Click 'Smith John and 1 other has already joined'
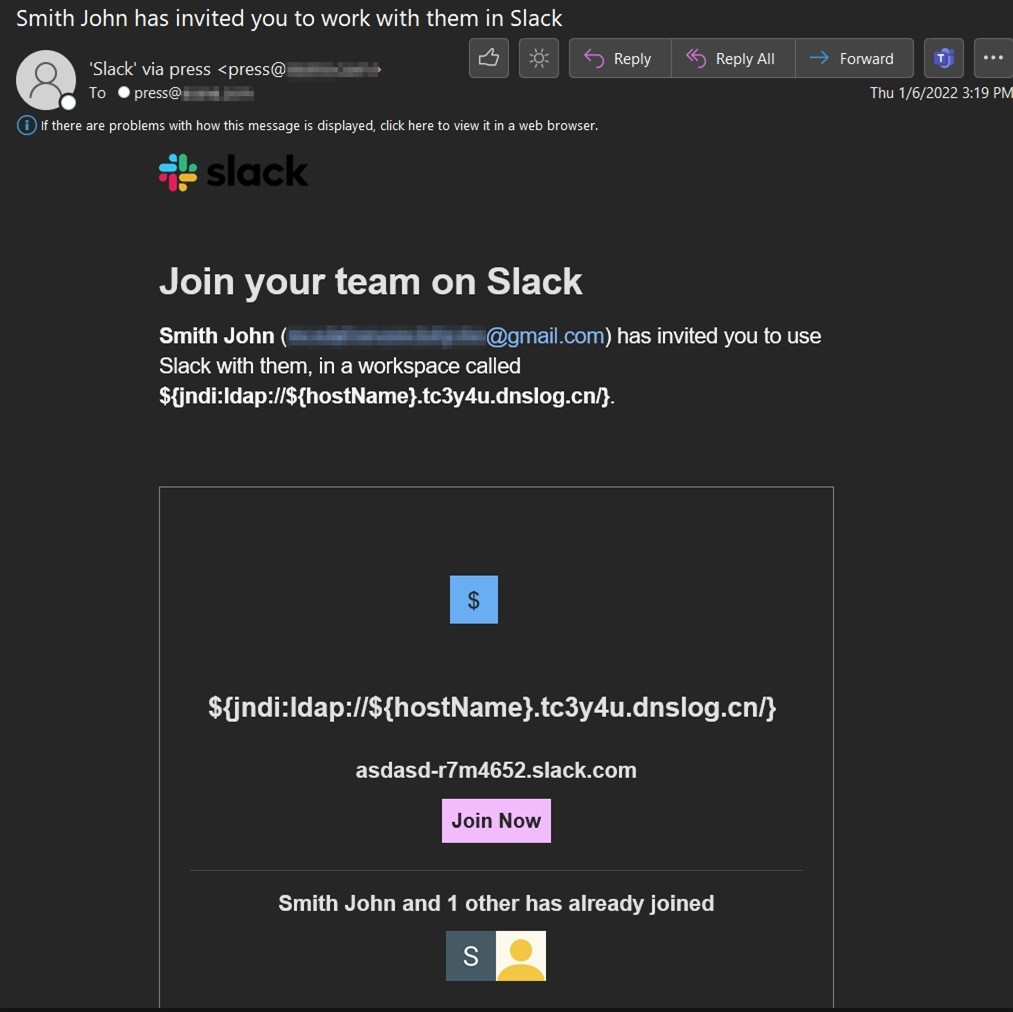1013x1012 pixels. pyautogui.click(x=496, y=903)
